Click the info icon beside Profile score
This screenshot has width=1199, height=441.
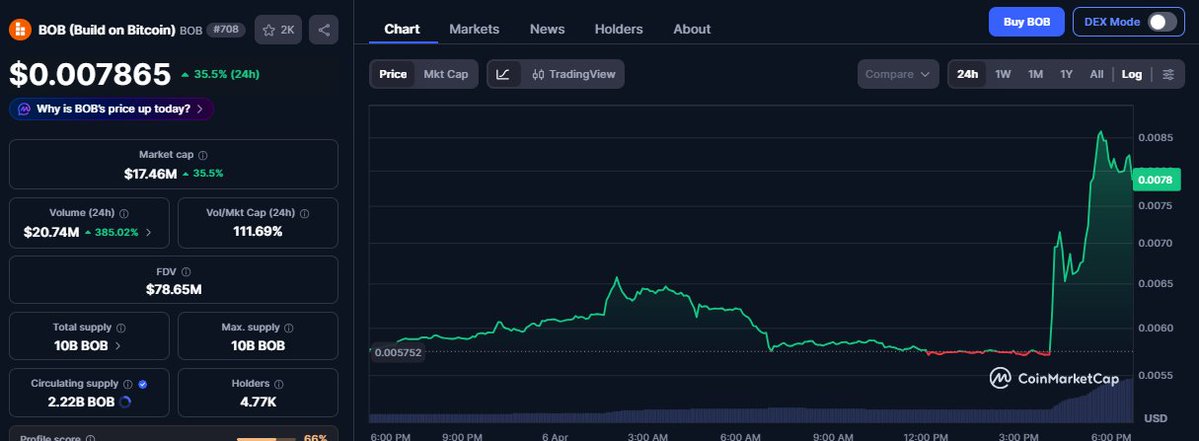[x=90, y=439]
